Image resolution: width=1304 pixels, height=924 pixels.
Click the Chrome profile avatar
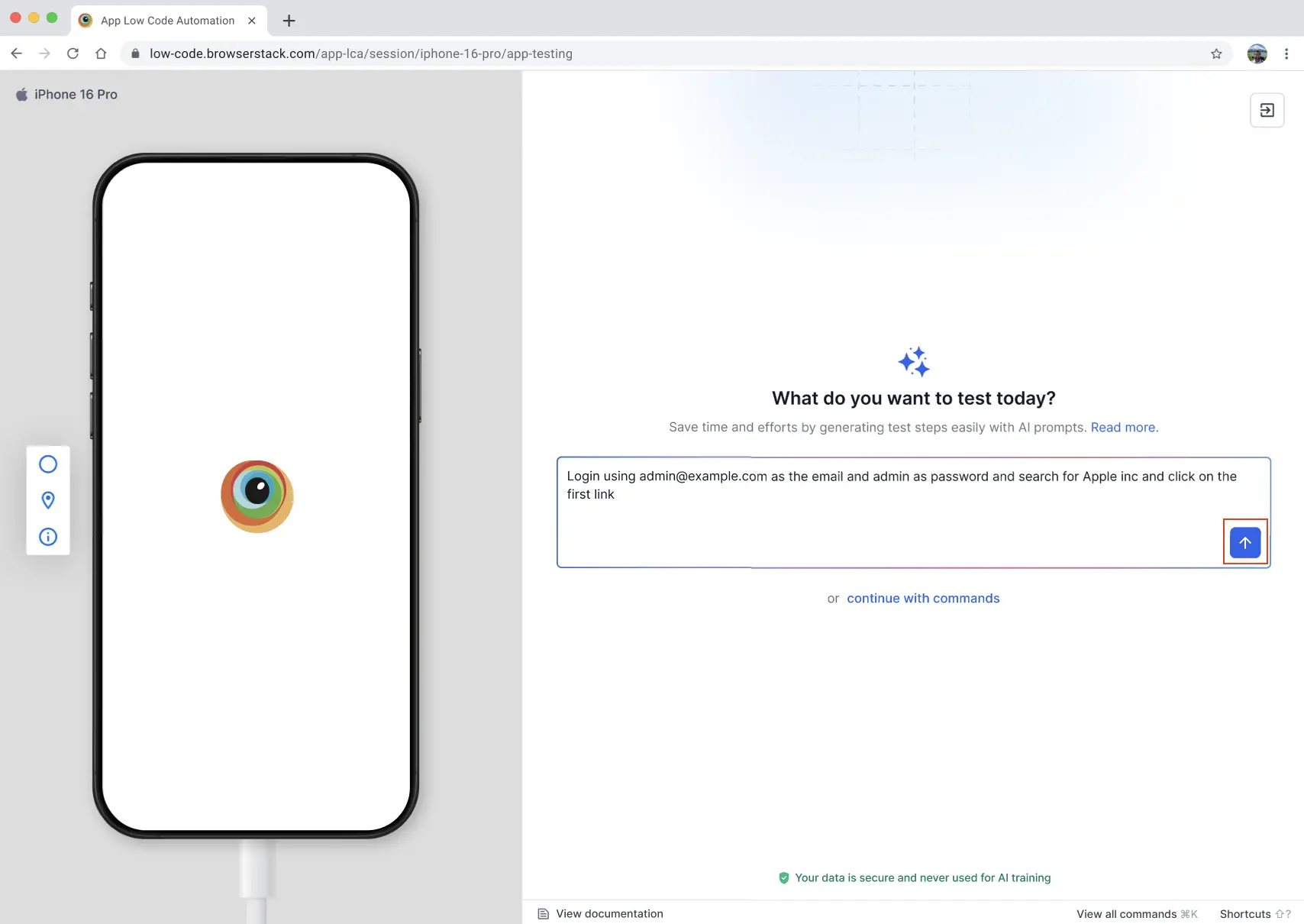1257,53
